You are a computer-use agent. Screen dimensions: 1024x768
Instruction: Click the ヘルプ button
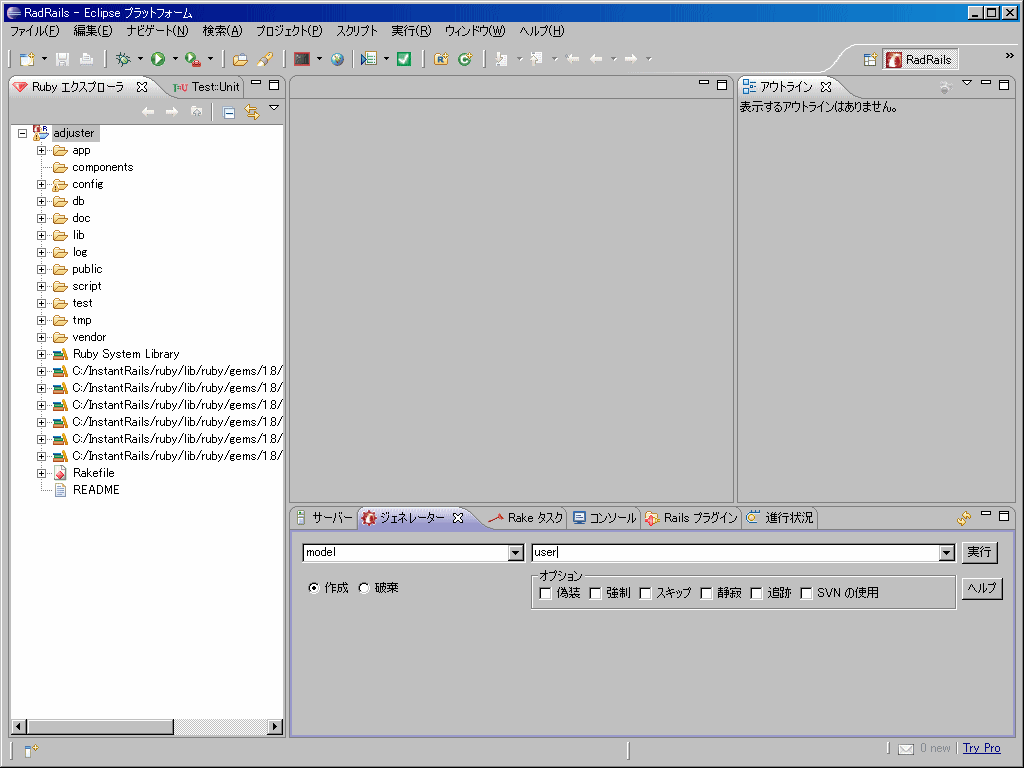[982, 588]
